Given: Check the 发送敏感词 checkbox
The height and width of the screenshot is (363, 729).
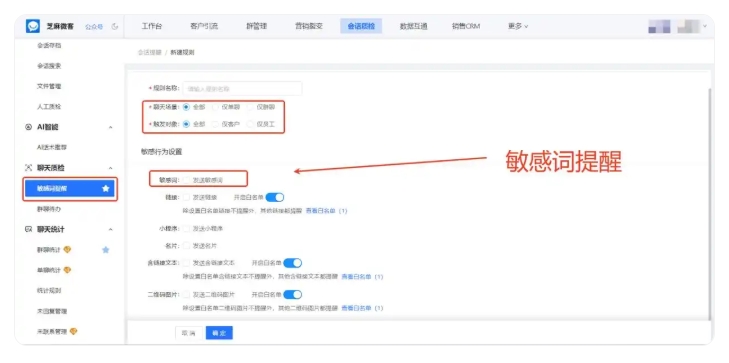Looking at the screenshot, I should 186,179.
